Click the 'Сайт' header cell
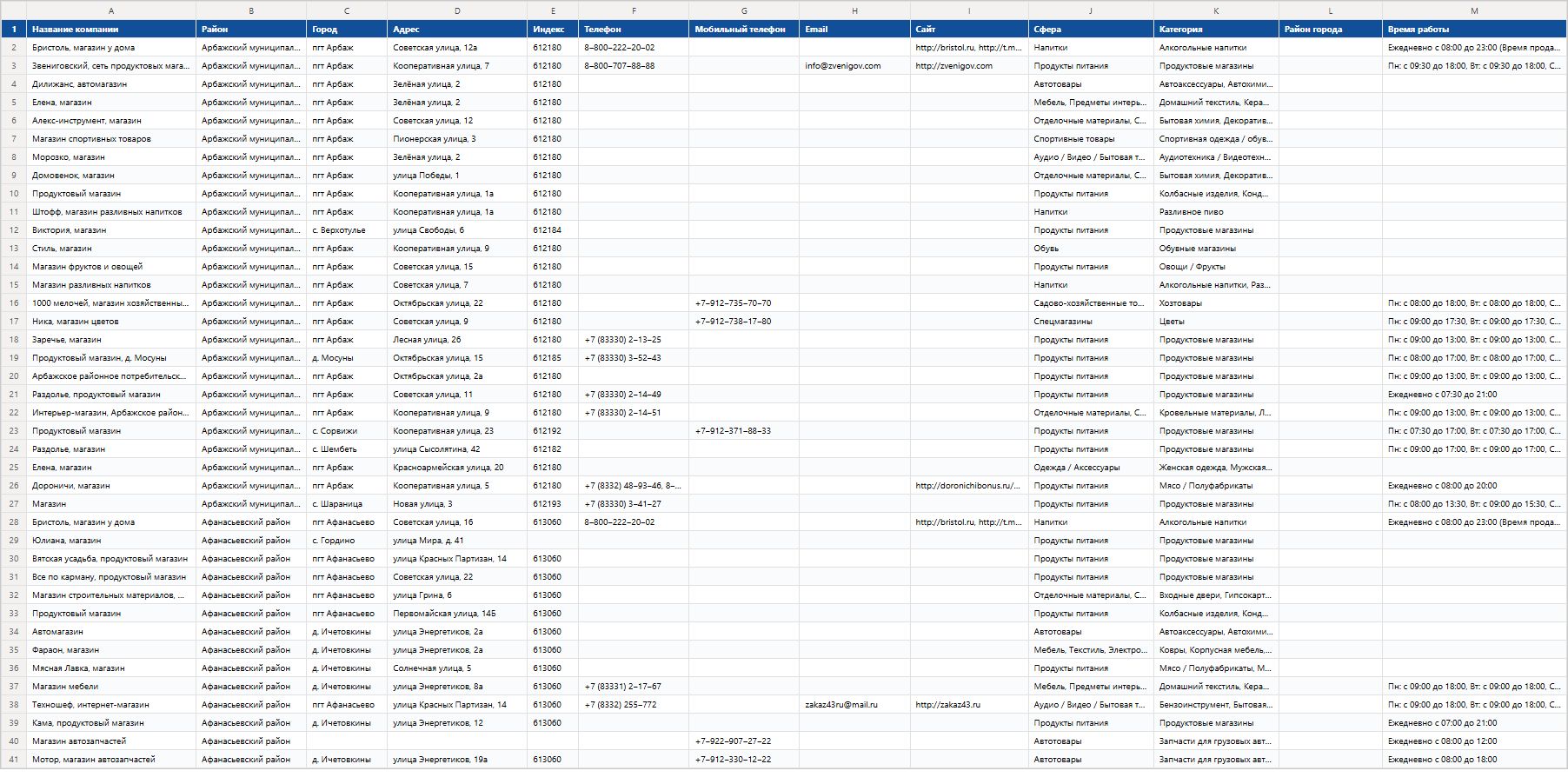The image size is (1568, 784). [969, 30]
